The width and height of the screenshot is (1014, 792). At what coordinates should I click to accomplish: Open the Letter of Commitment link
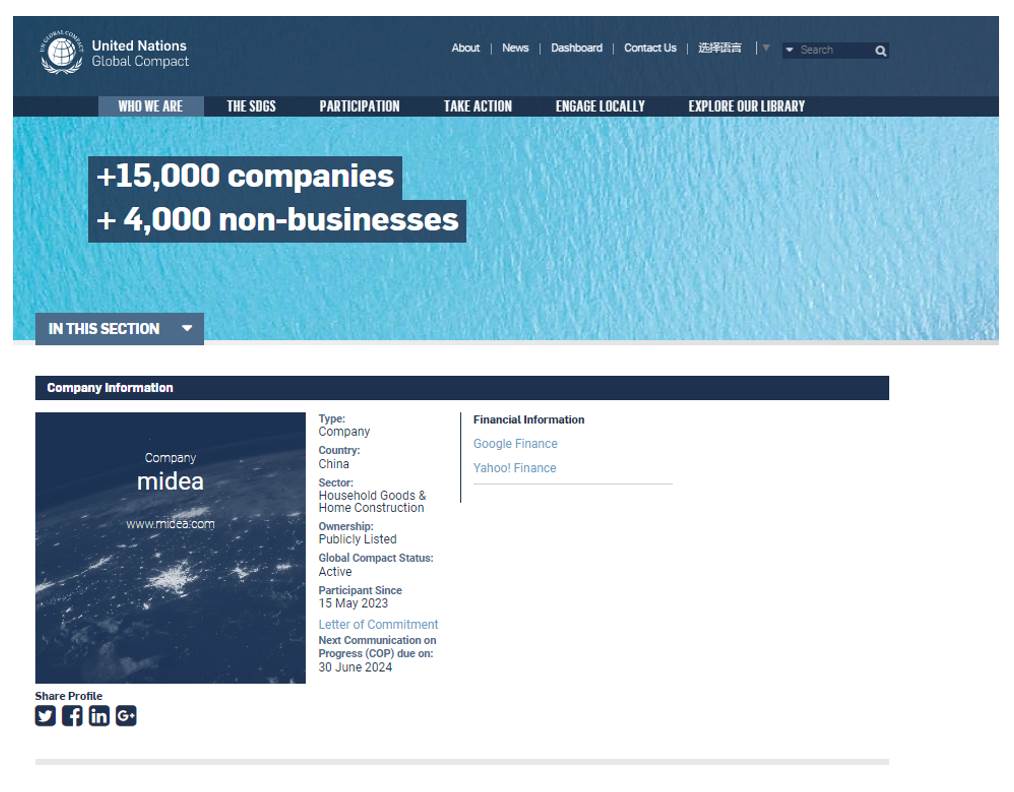coord(378,625)
